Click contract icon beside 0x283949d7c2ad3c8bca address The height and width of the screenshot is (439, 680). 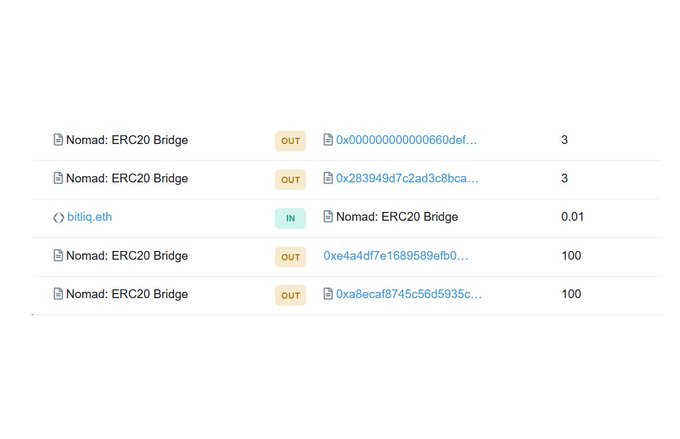coord(328,179)
